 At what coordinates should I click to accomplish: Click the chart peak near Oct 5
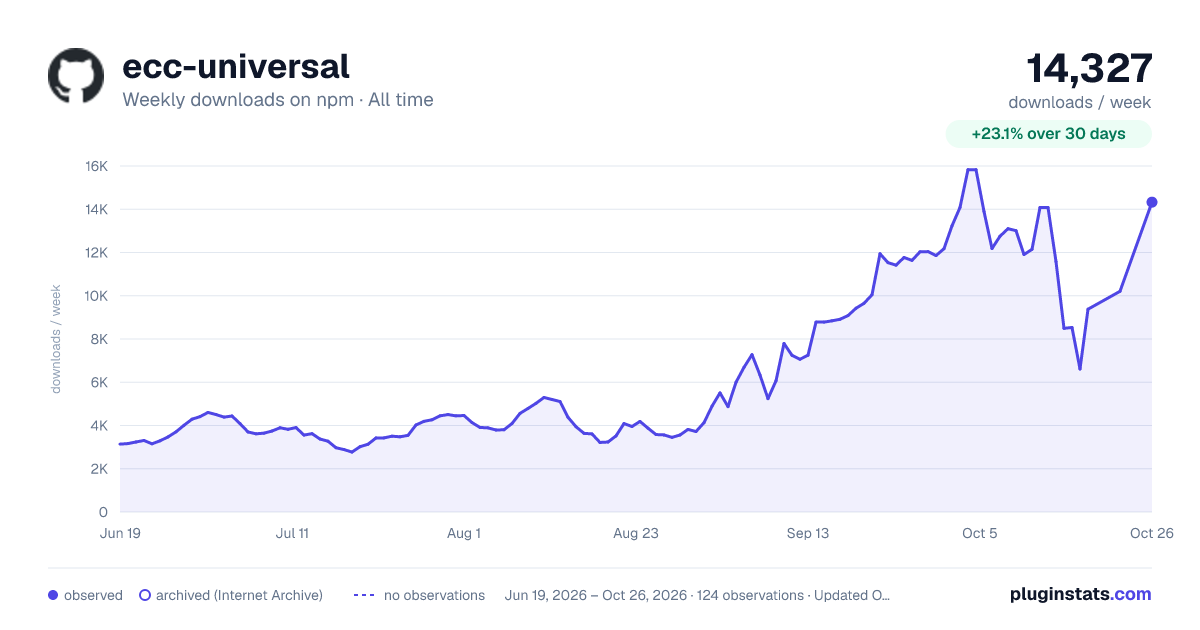pyautogui.click(x=971, y=170)
